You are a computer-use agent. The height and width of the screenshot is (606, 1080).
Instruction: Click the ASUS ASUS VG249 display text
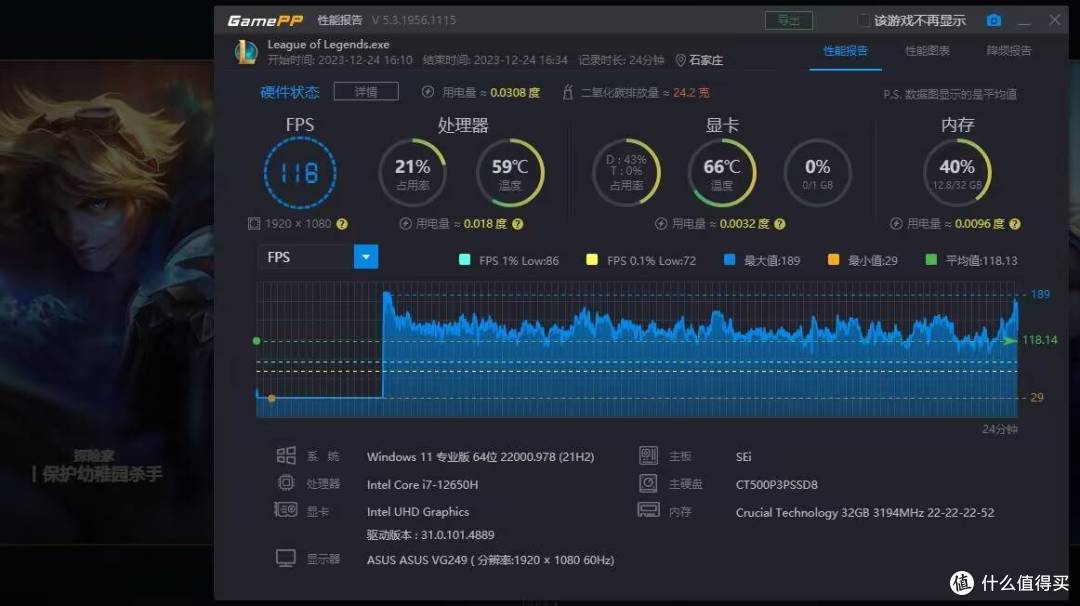pyautogui.click(x=490, y=560)
